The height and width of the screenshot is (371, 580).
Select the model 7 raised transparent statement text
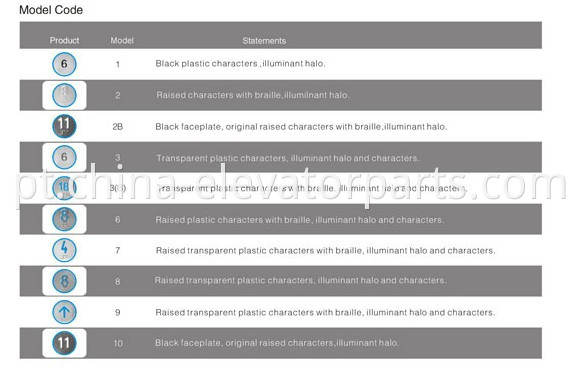click(x=325, y=250)
